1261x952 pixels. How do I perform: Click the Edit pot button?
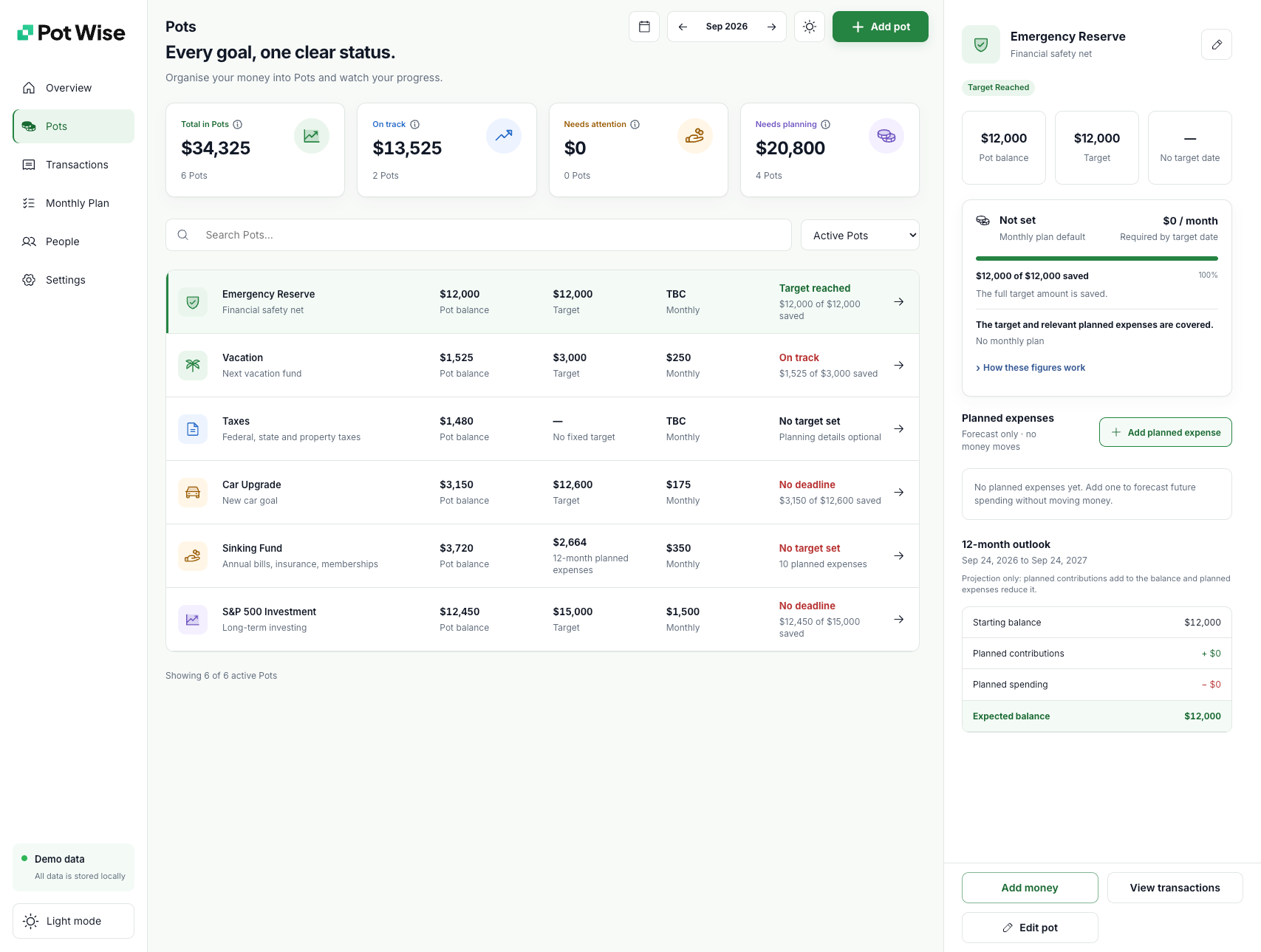[x=1030, y=928]
